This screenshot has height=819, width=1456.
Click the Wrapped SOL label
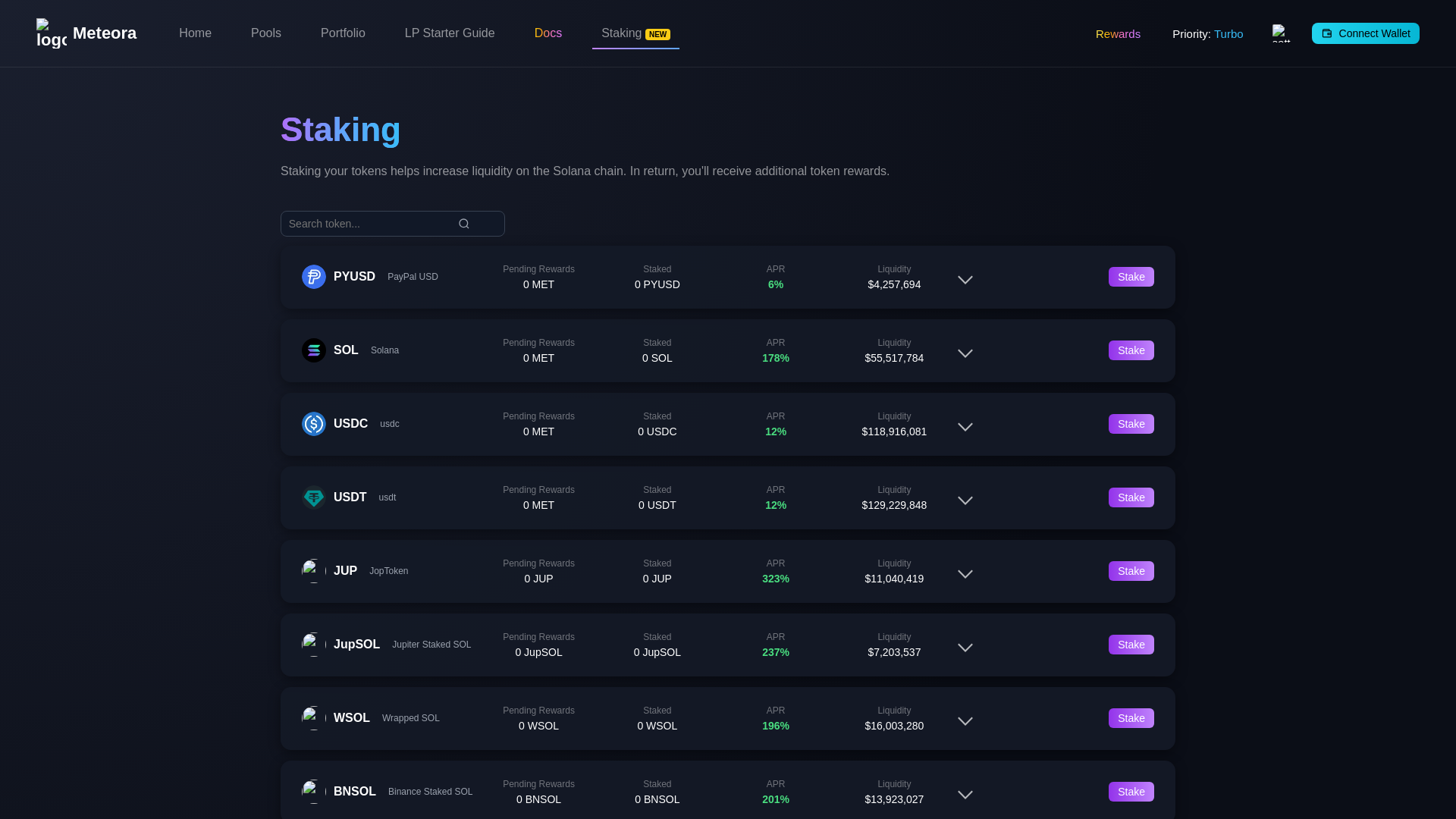pyautogui.click(x=411, y=718)
